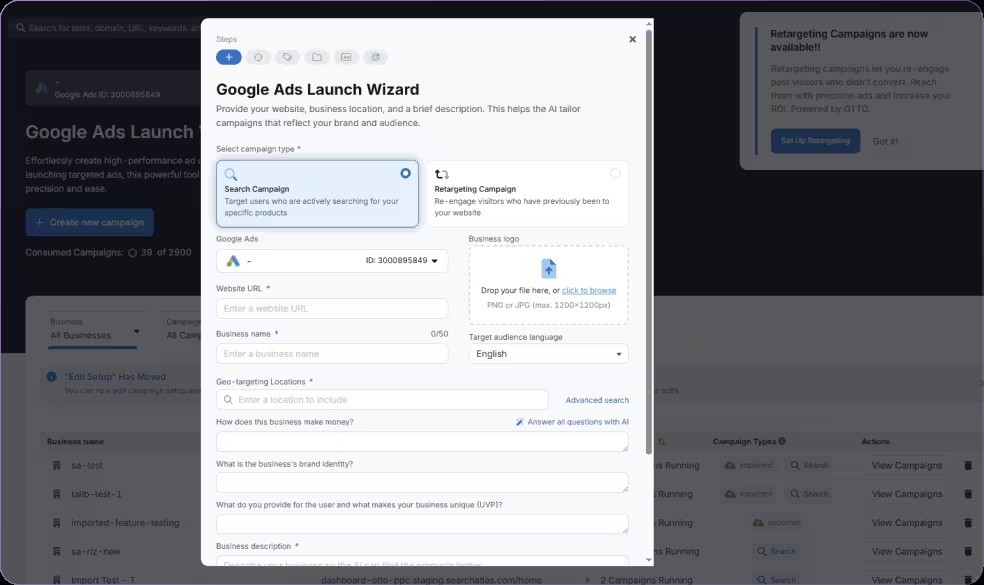
Task: Click the 'sa-test' business name
Action: [87, 465]
